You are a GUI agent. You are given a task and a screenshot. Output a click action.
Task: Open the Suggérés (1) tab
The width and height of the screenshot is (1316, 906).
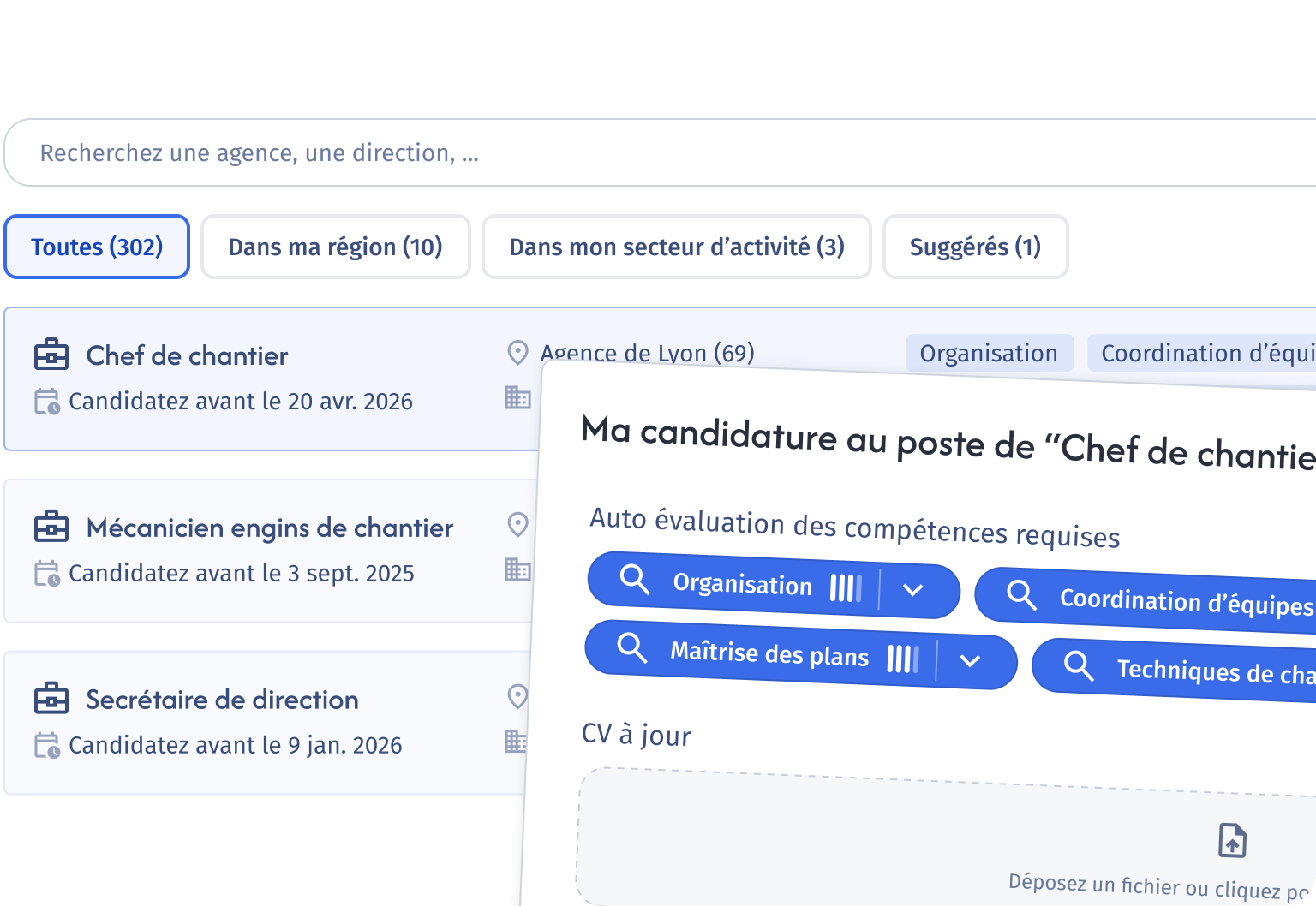tap(976, 247)
